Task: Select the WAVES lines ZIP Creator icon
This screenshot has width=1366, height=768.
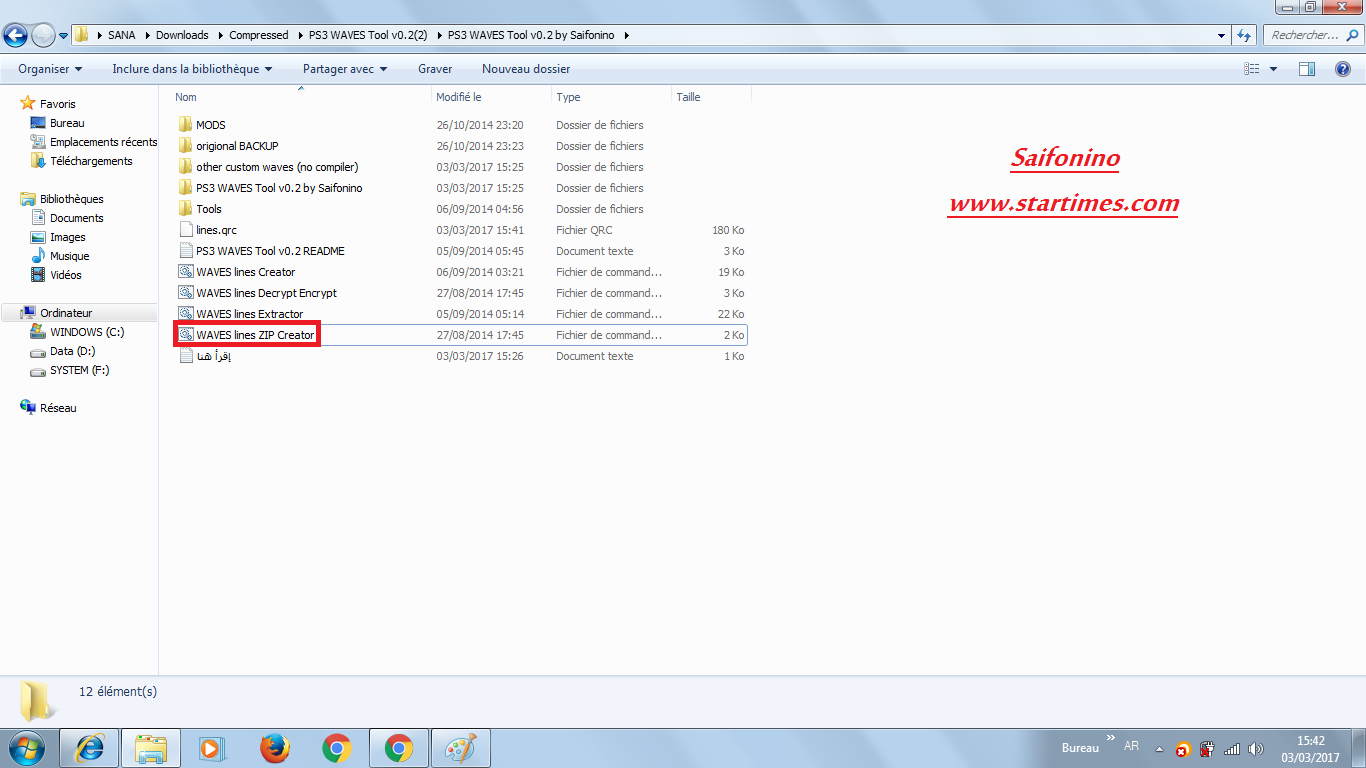Action: point(185,335)
